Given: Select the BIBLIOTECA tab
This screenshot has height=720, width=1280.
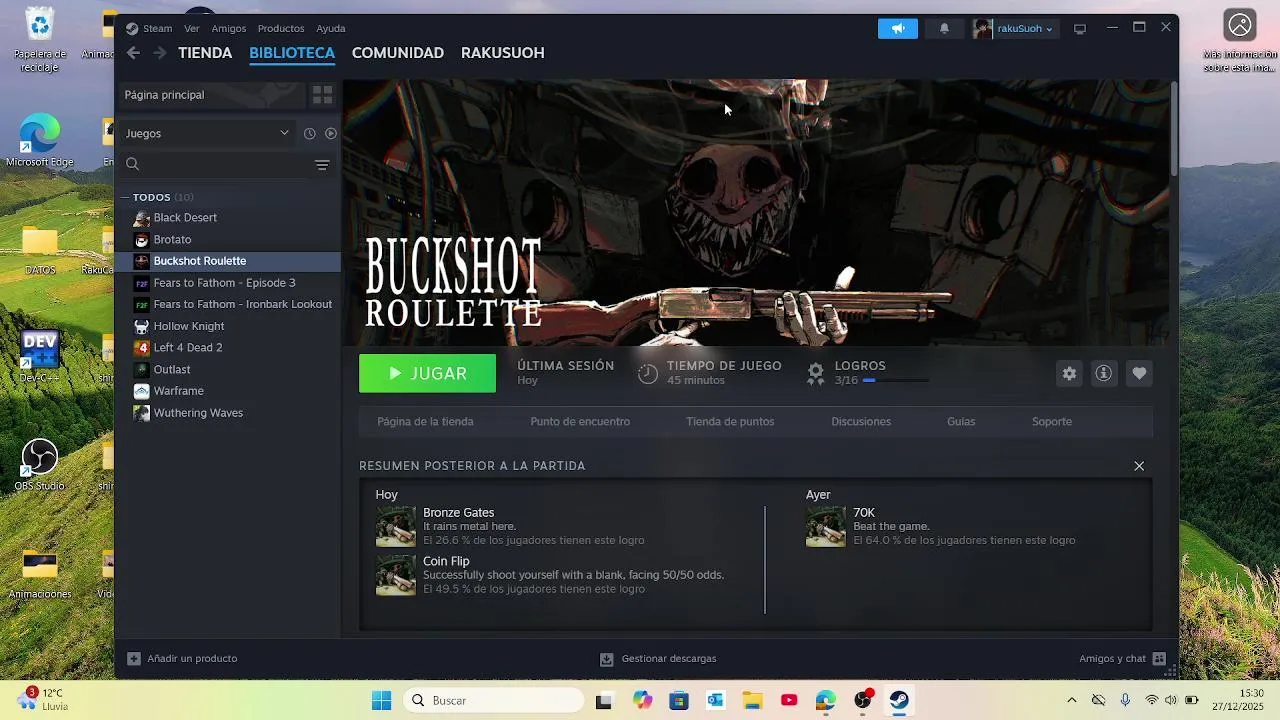Looking at the screenshot, I should pos(292,53).
